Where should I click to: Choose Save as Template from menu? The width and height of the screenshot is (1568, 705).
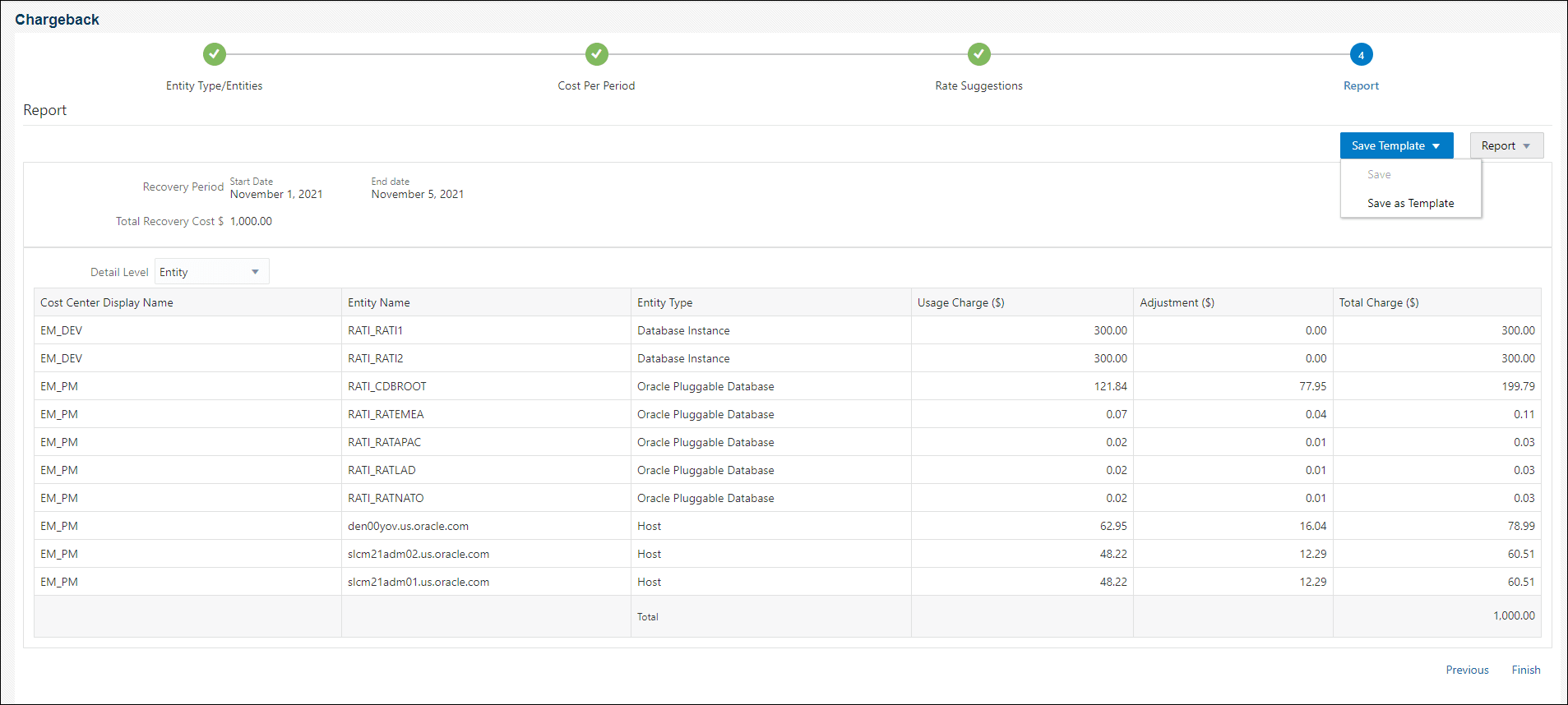tap(1410, 203)
